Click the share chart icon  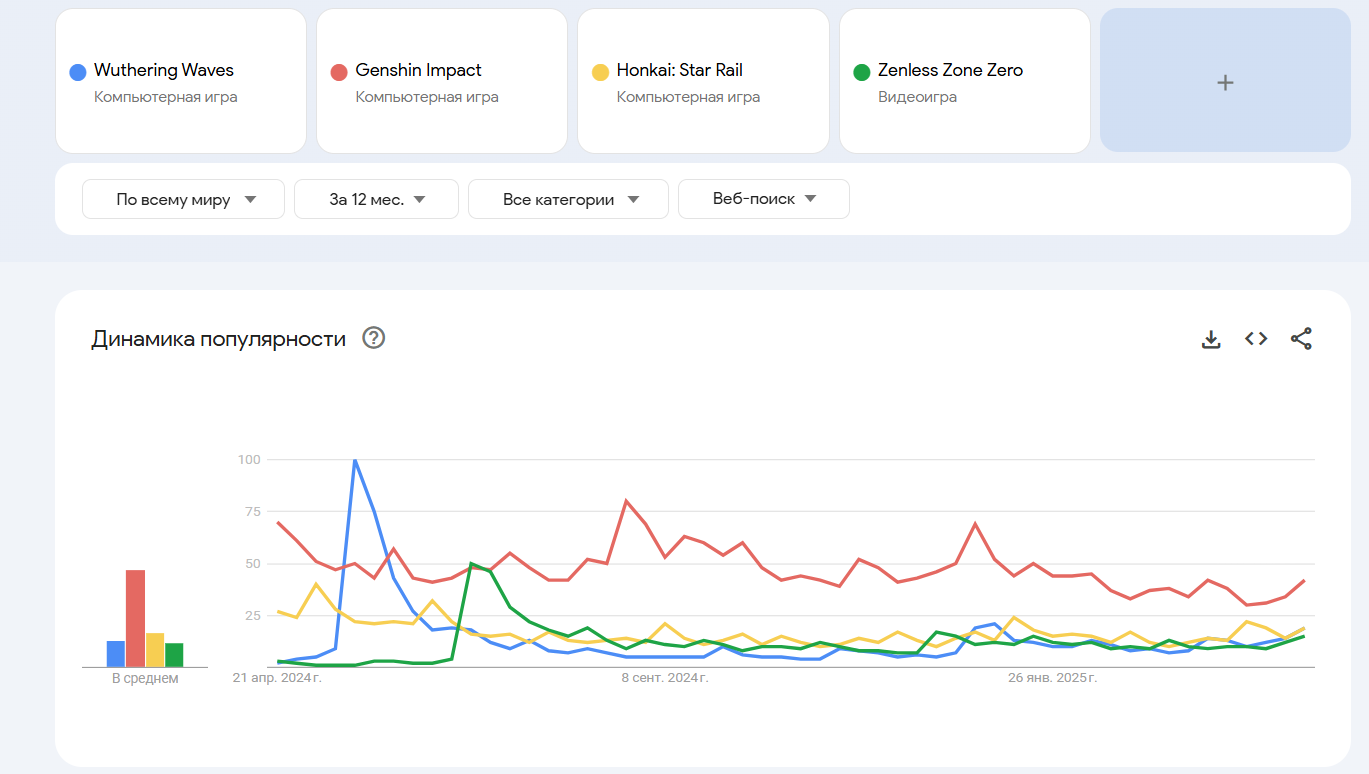click(x=1301, y=339)
